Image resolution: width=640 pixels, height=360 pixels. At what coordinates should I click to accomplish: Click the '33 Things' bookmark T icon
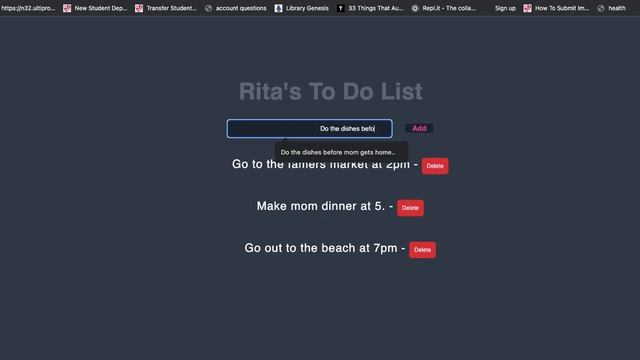340,8
